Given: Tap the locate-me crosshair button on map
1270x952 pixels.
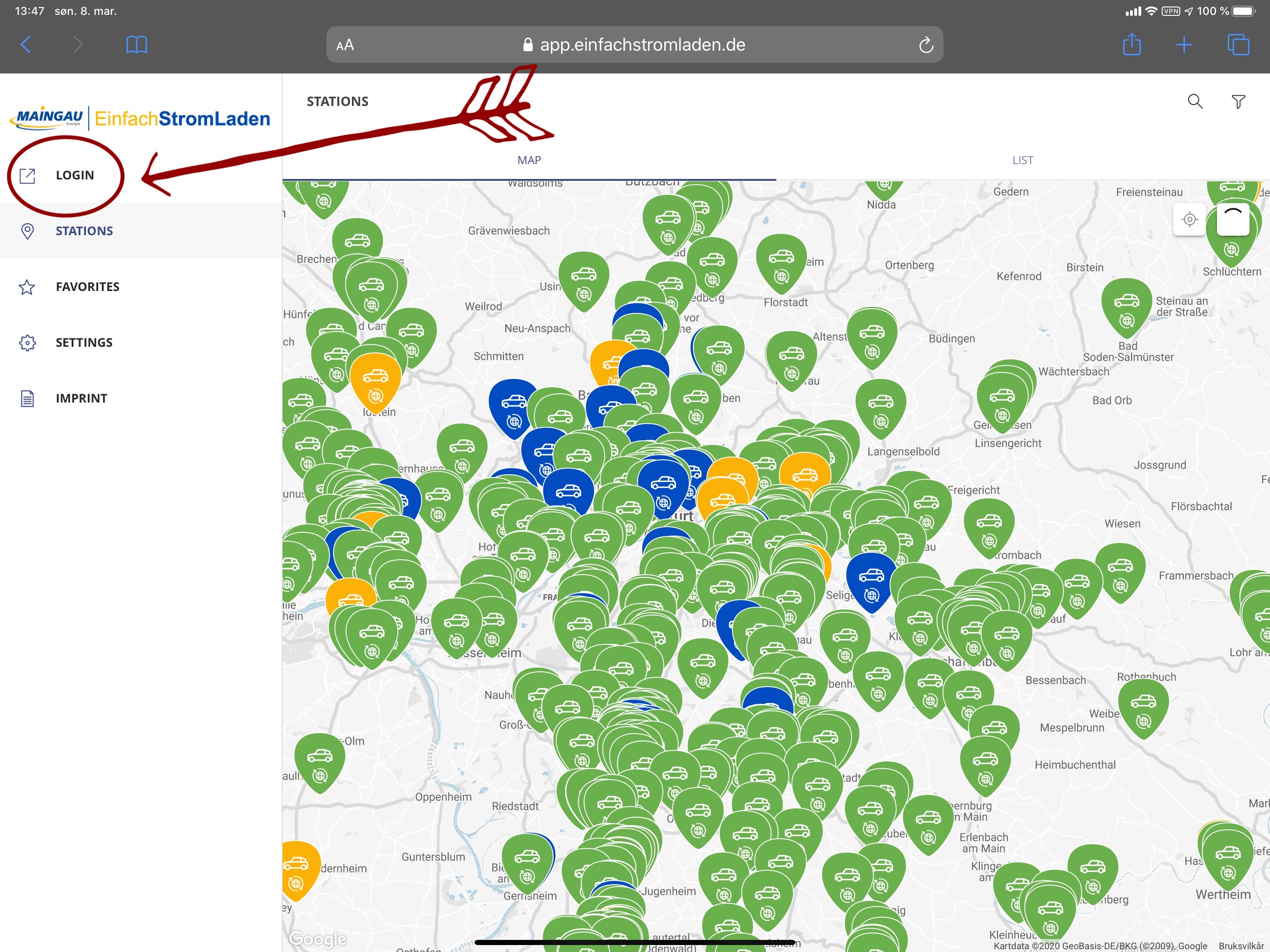Looking at the screenshot, I should (1189, 219).
